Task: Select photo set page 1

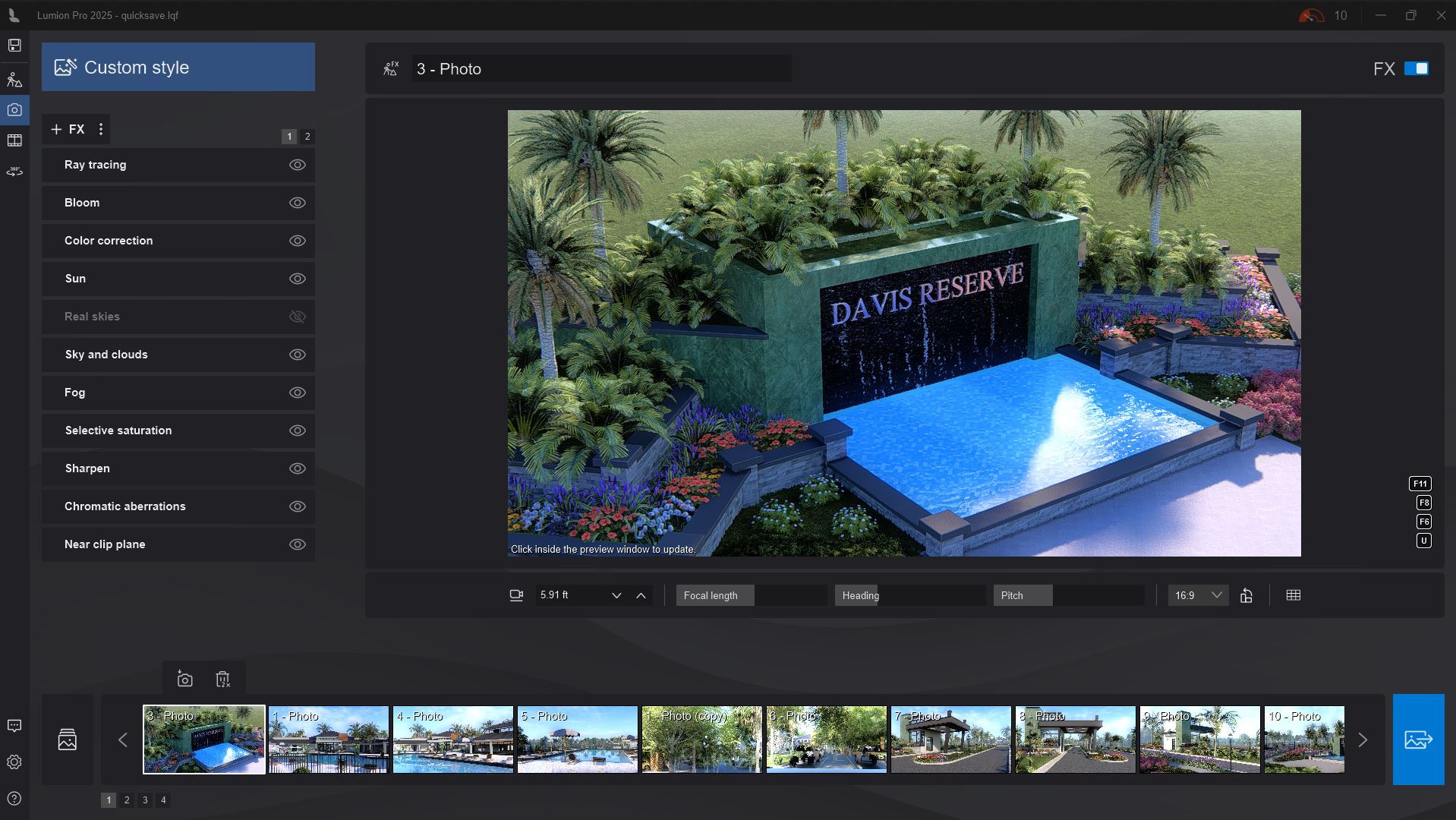Action: [109, 799]
